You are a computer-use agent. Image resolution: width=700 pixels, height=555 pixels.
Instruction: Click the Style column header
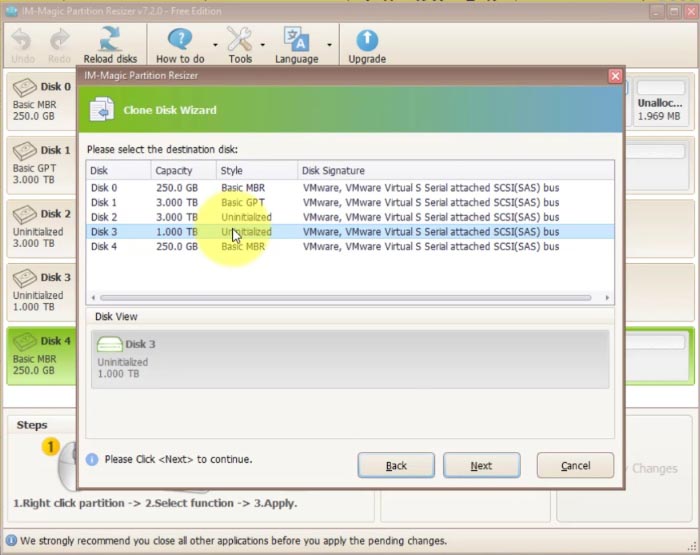click(257, 171)
